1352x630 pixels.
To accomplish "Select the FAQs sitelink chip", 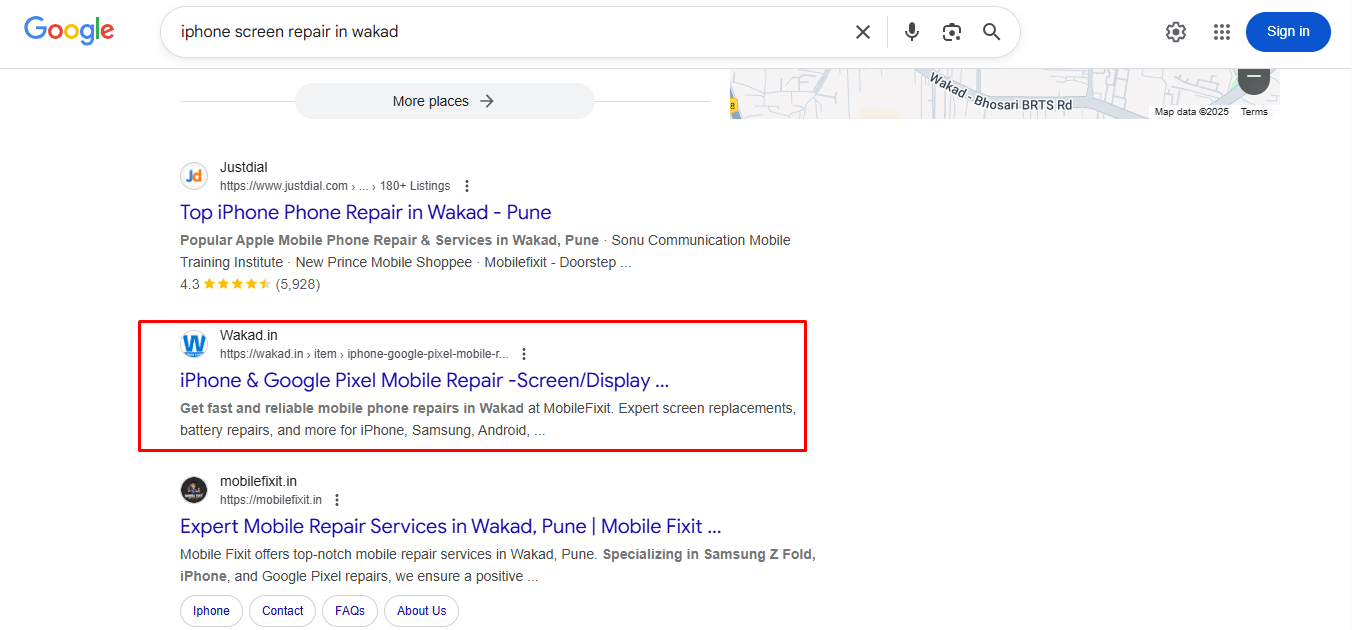I will pyautogui.click(x=349, y=610).
